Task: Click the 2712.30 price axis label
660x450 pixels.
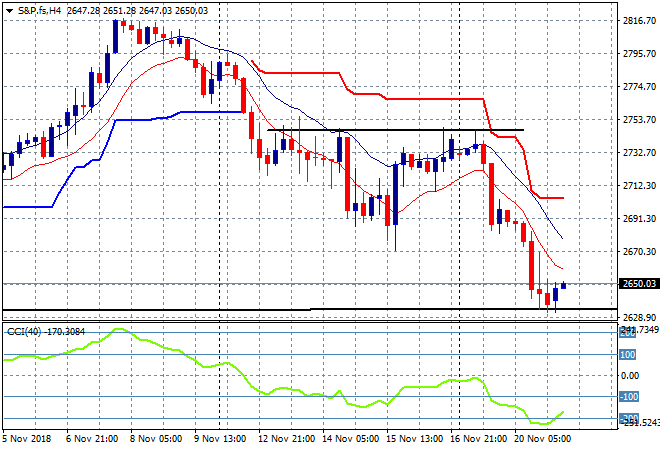Action: coord(639,185)
